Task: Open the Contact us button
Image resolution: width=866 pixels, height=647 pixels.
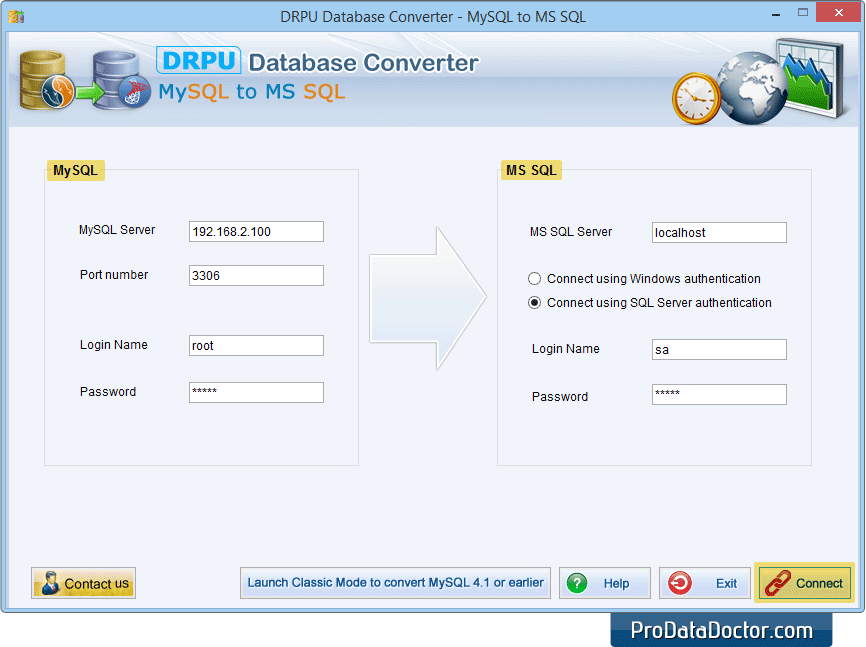Action: coord(83,583)
